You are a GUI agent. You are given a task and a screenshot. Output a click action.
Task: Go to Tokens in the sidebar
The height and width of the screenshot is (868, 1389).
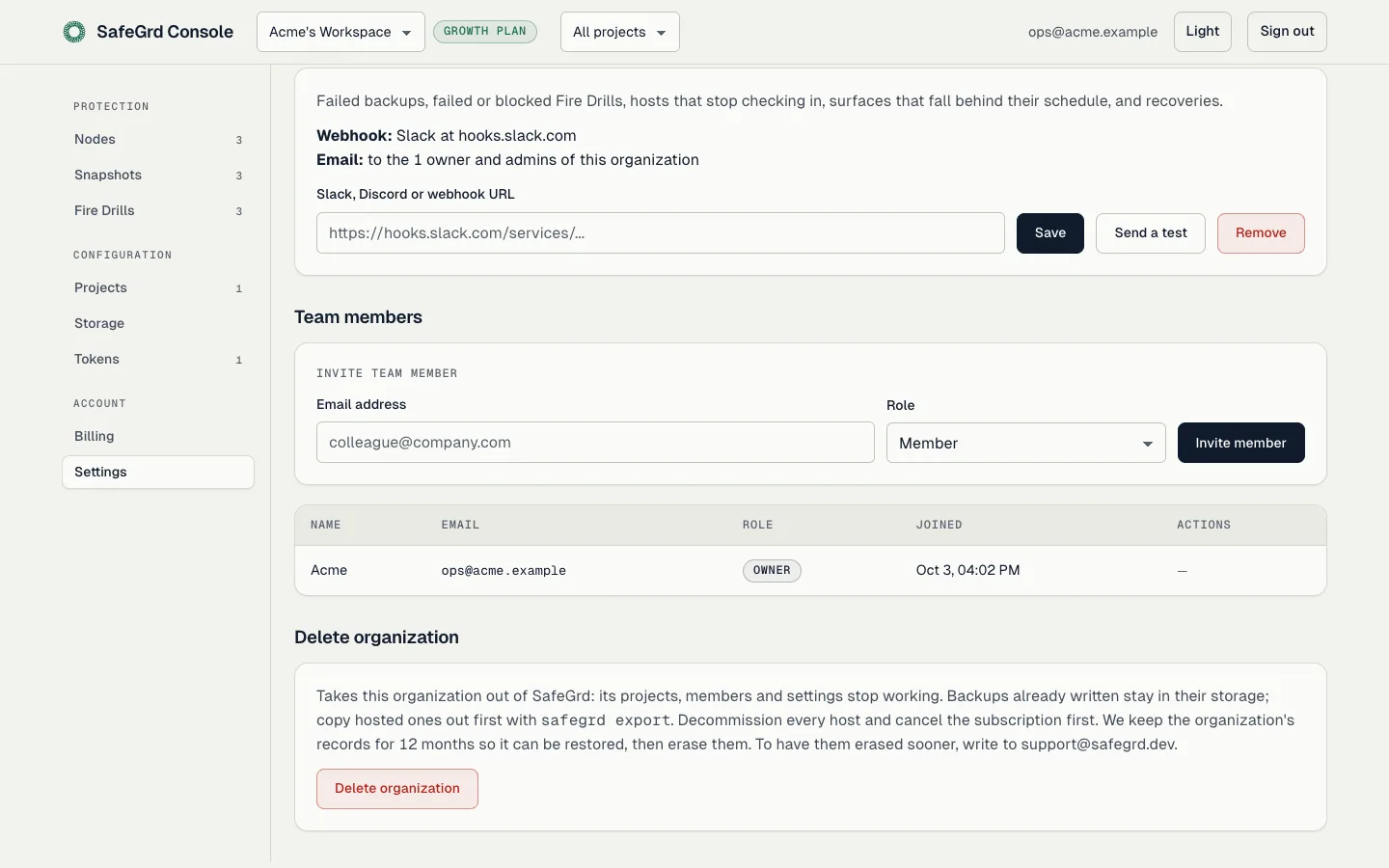pyautogui.click(x=158, y=359)
